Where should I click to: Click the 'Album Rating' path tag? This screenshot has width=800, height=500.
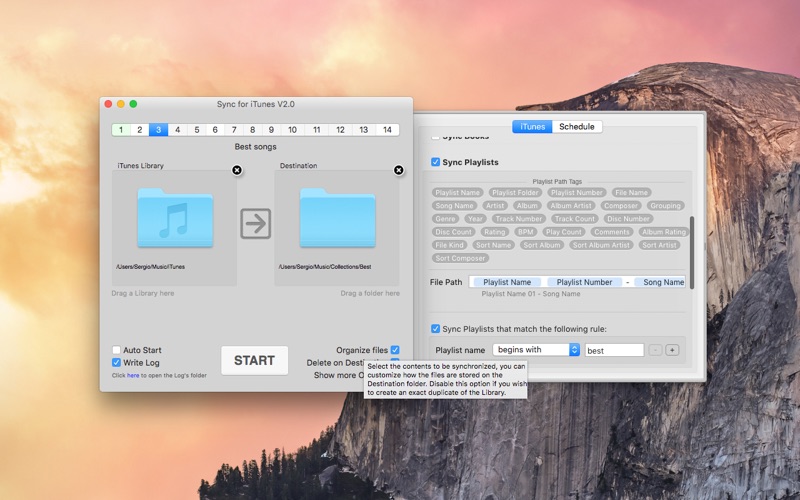click(x=663, y=232)
